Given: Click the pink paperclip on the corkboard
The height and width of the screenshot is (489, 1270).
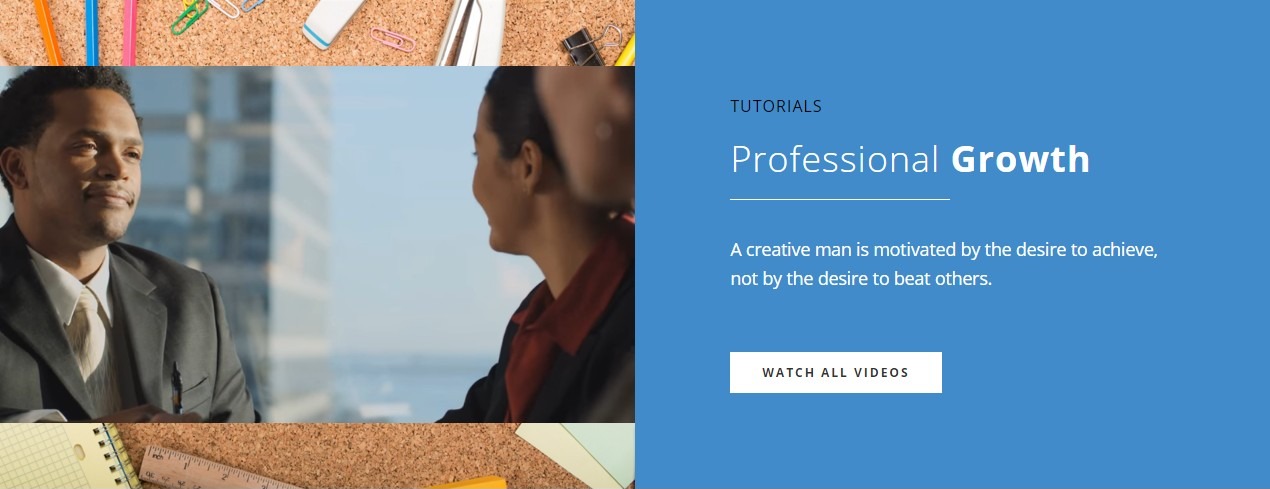Looking at the screenshot, I should click(392, 39).
